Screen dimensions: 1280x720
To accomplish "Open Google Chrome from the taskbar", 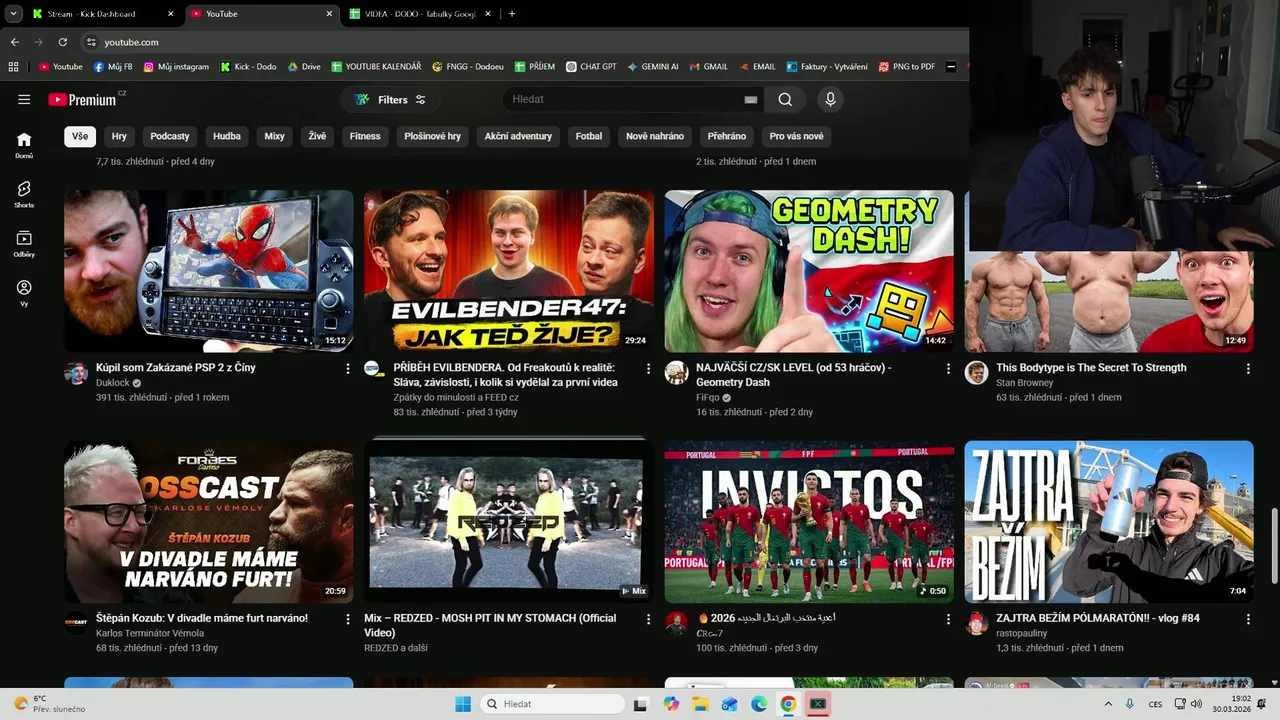I will click(788, 704).
